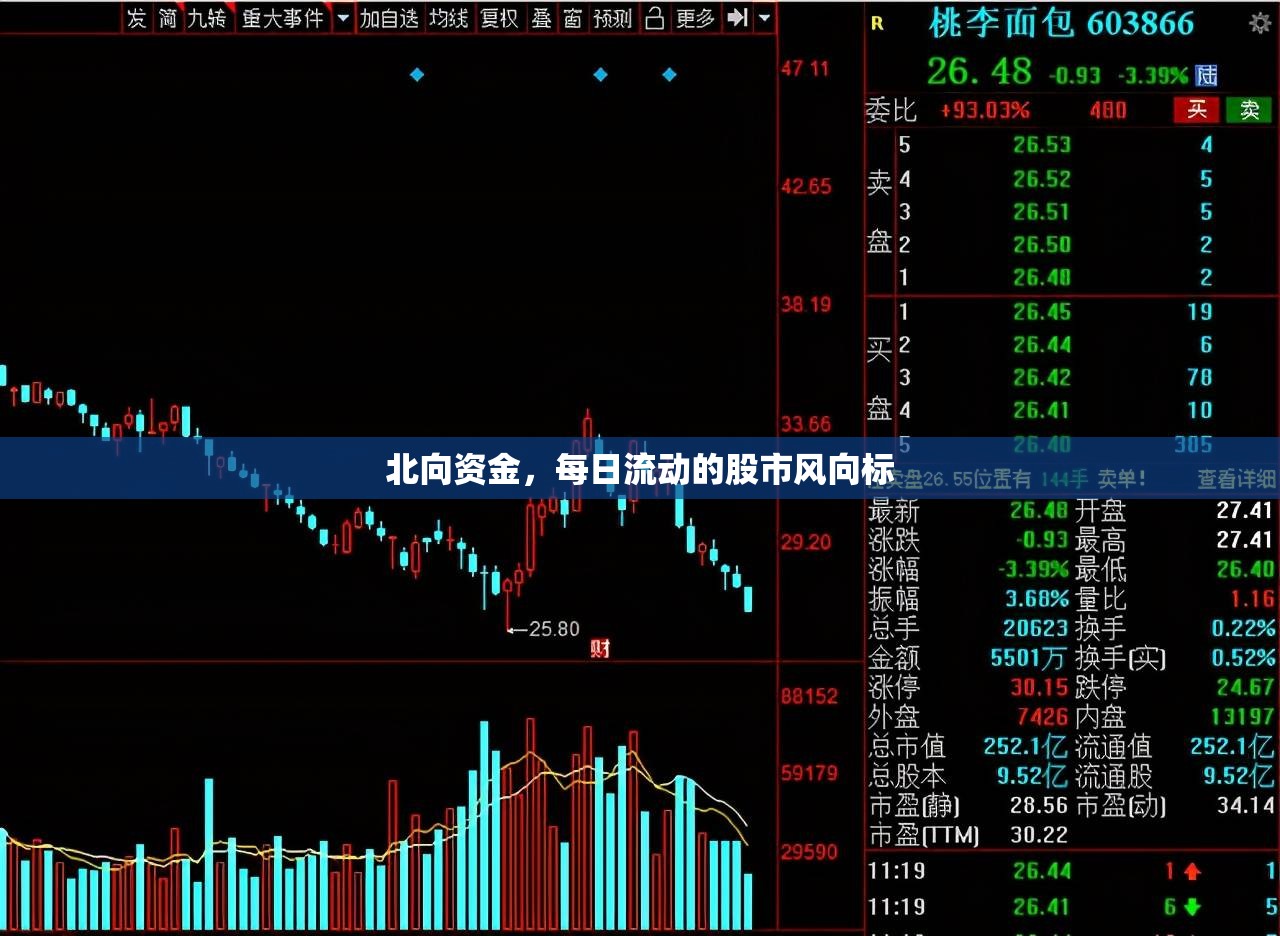Click the 最低 26.40 low value

tap(1244, 570)
